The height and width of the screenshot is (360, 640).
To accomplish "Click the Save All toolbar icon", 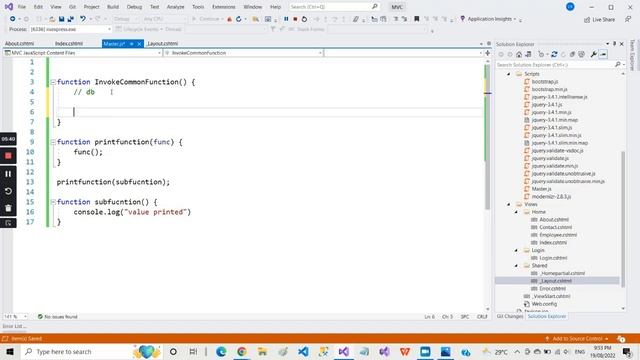I will [71, 19].
